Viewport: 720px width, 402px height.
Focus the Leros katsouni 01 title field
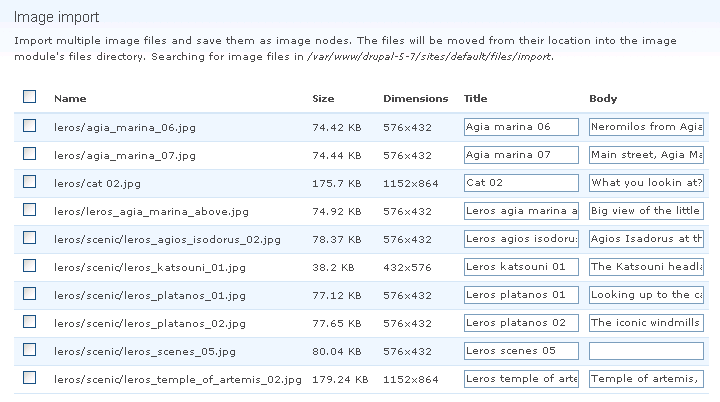click(x=521, y=267)
